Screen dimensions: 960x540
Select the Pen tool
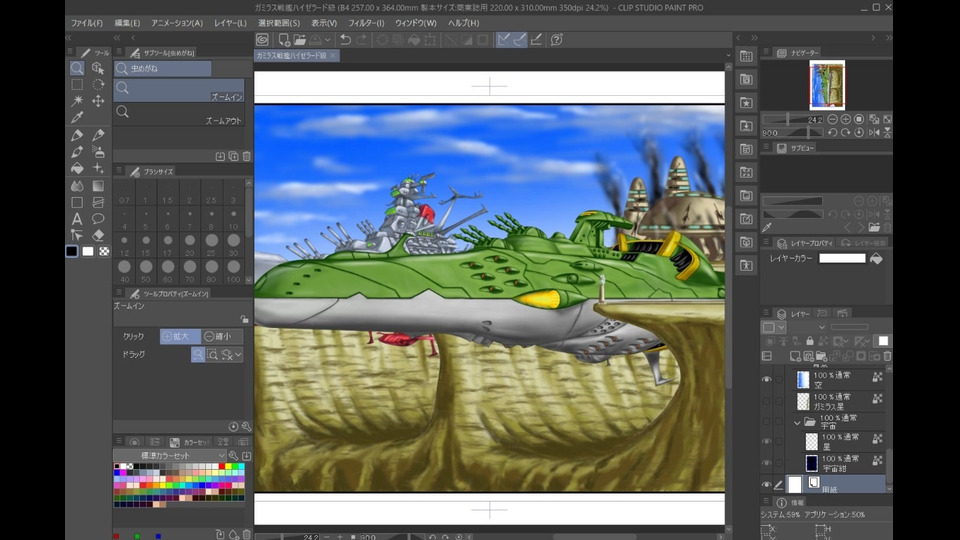pos(77,135)
